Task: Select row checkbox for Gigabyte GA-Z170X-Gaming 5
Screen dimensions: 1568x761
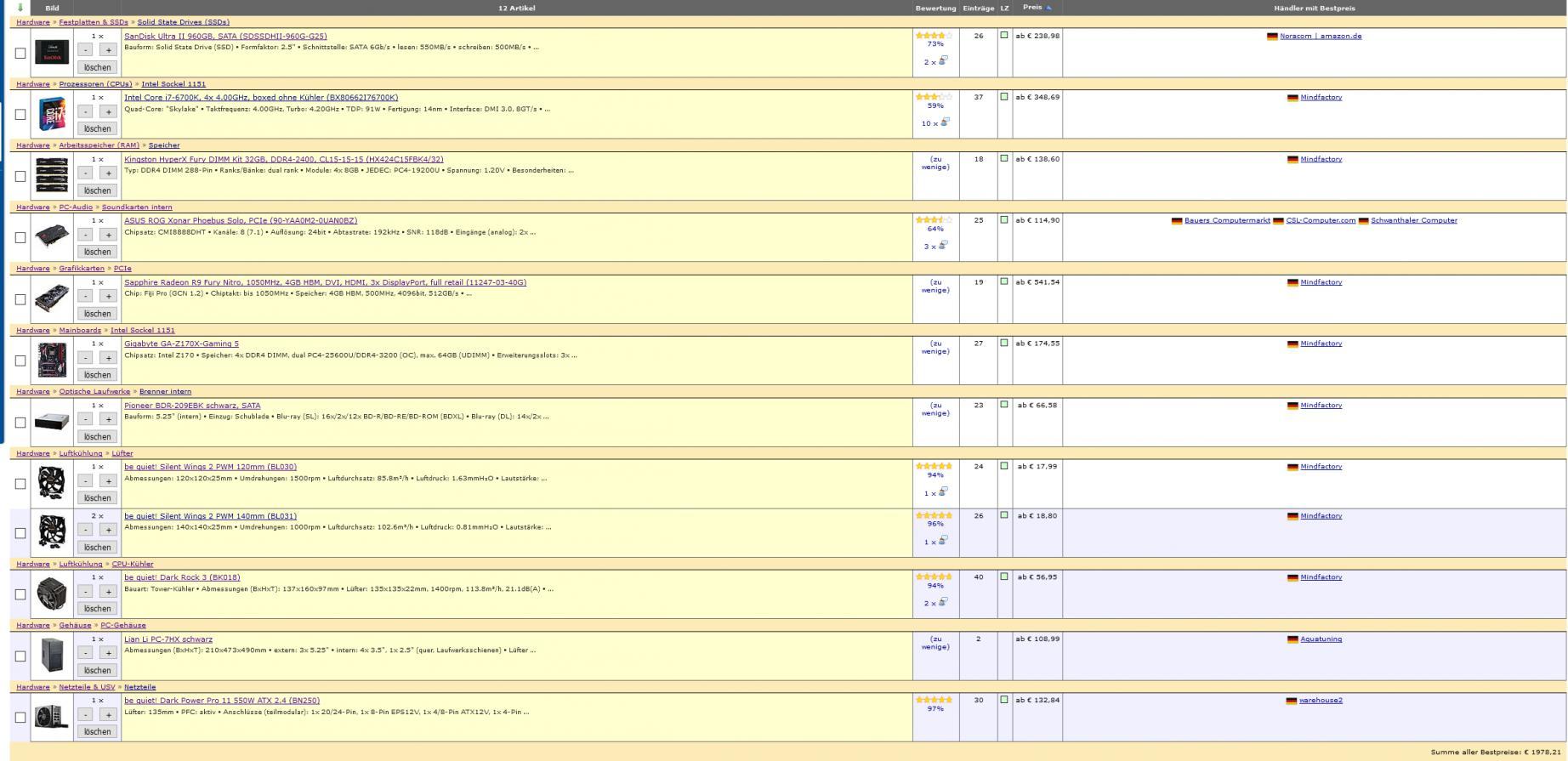Action: click(x=20, y=361)
